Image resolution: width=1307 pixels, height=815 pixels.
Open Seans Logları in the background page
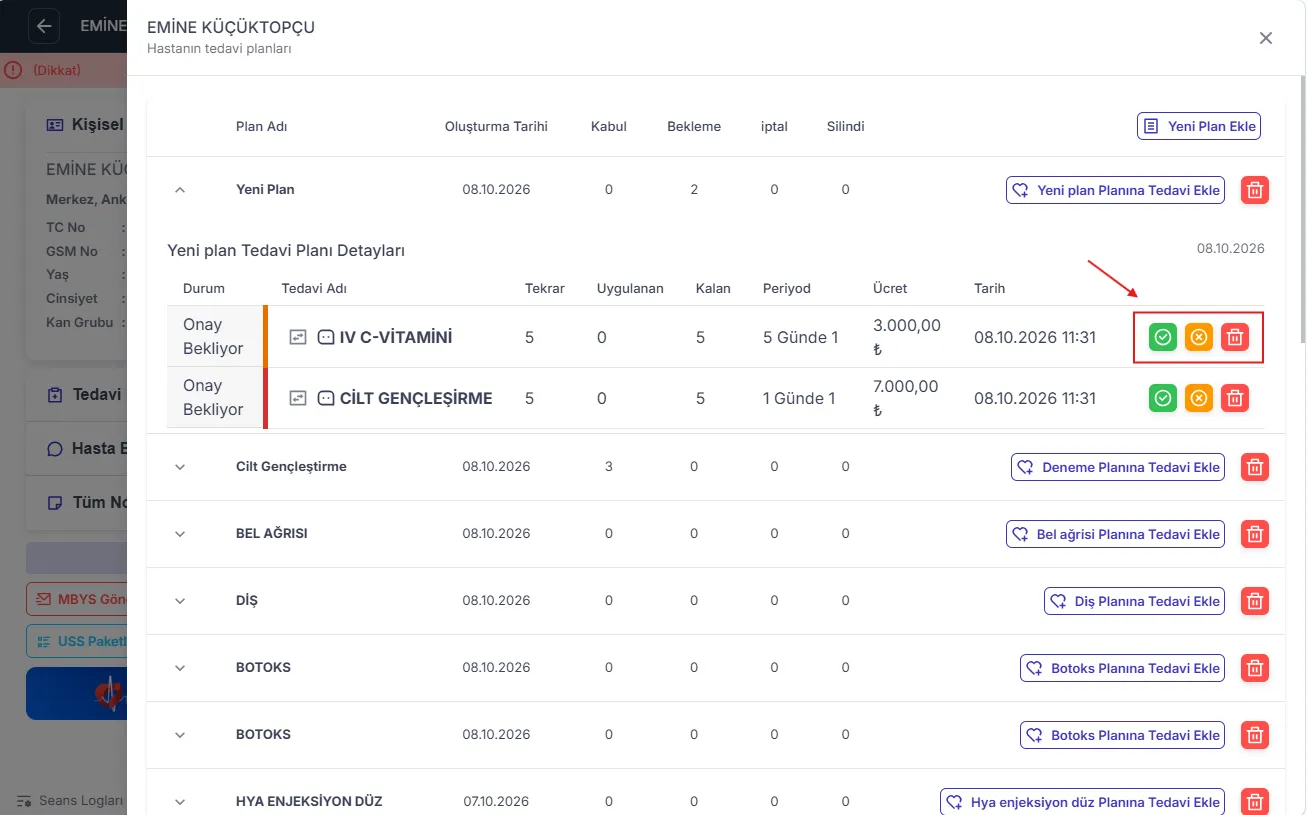(70, 801)
